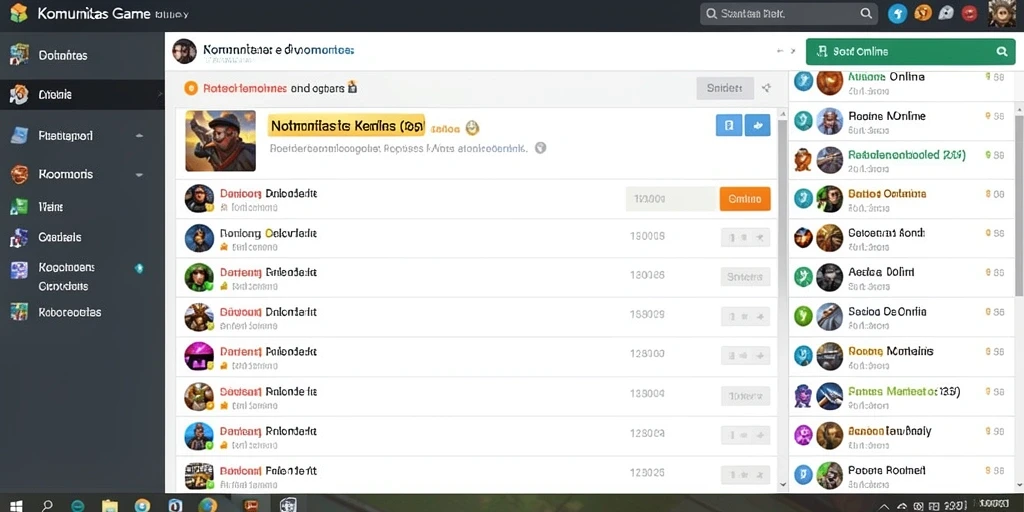The width and height of the screenshot is (1024, 512).
Task: Click the blue round icon in the top header
Action: (897, 14)
